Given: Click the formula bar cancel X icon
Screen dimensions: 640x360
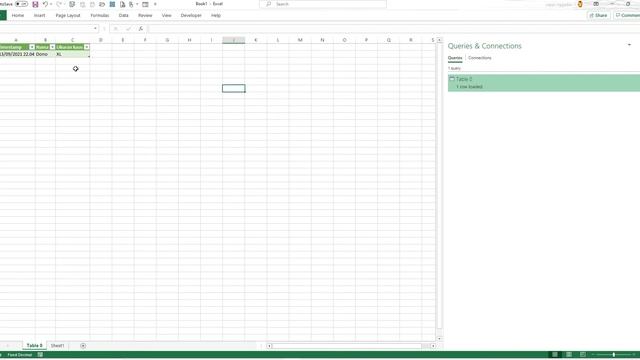Looking at the screenshot, I should coord(116,29).
